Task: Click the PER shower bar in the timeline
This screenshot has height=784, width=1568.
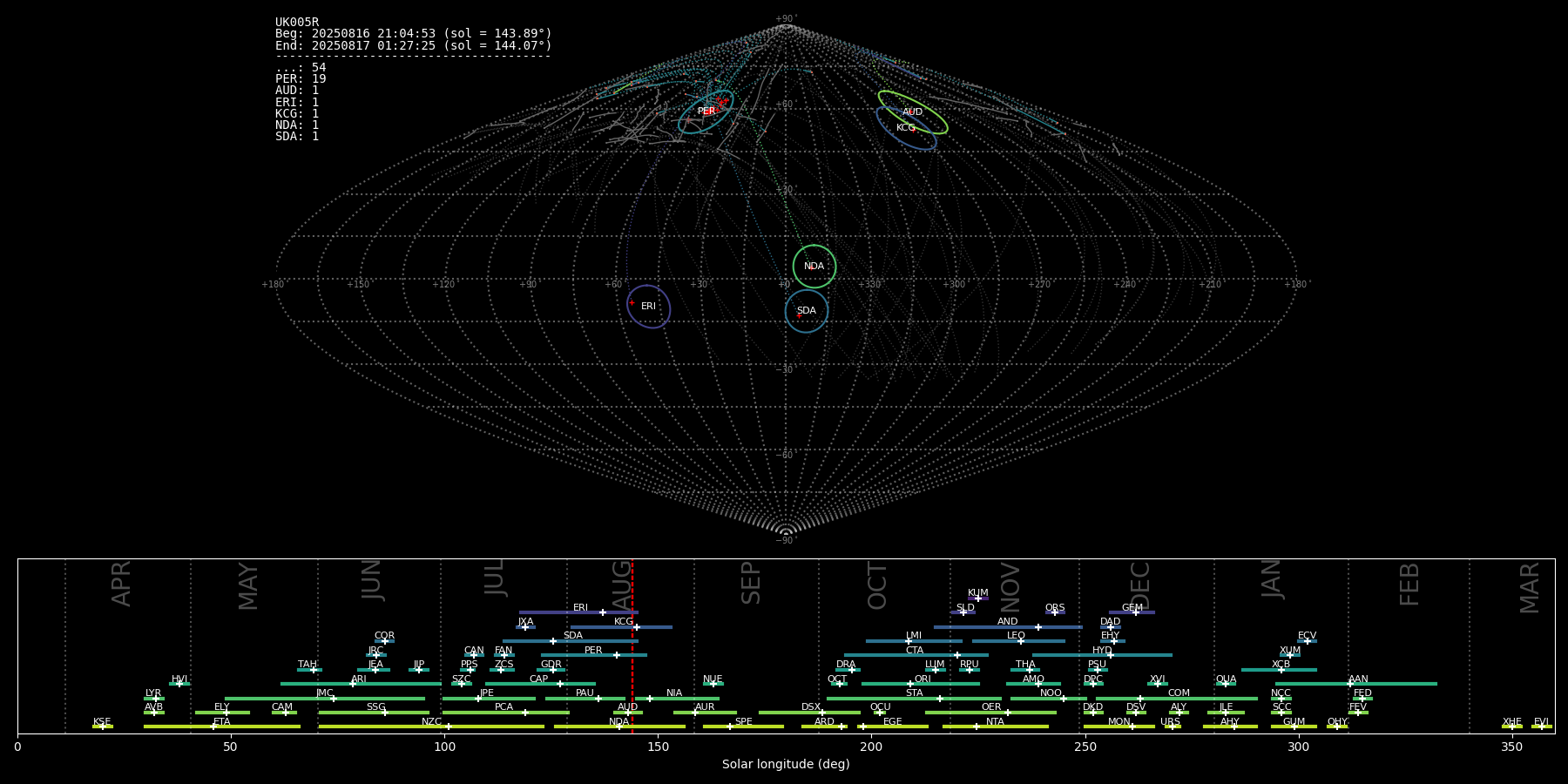Action: (594, 655)
